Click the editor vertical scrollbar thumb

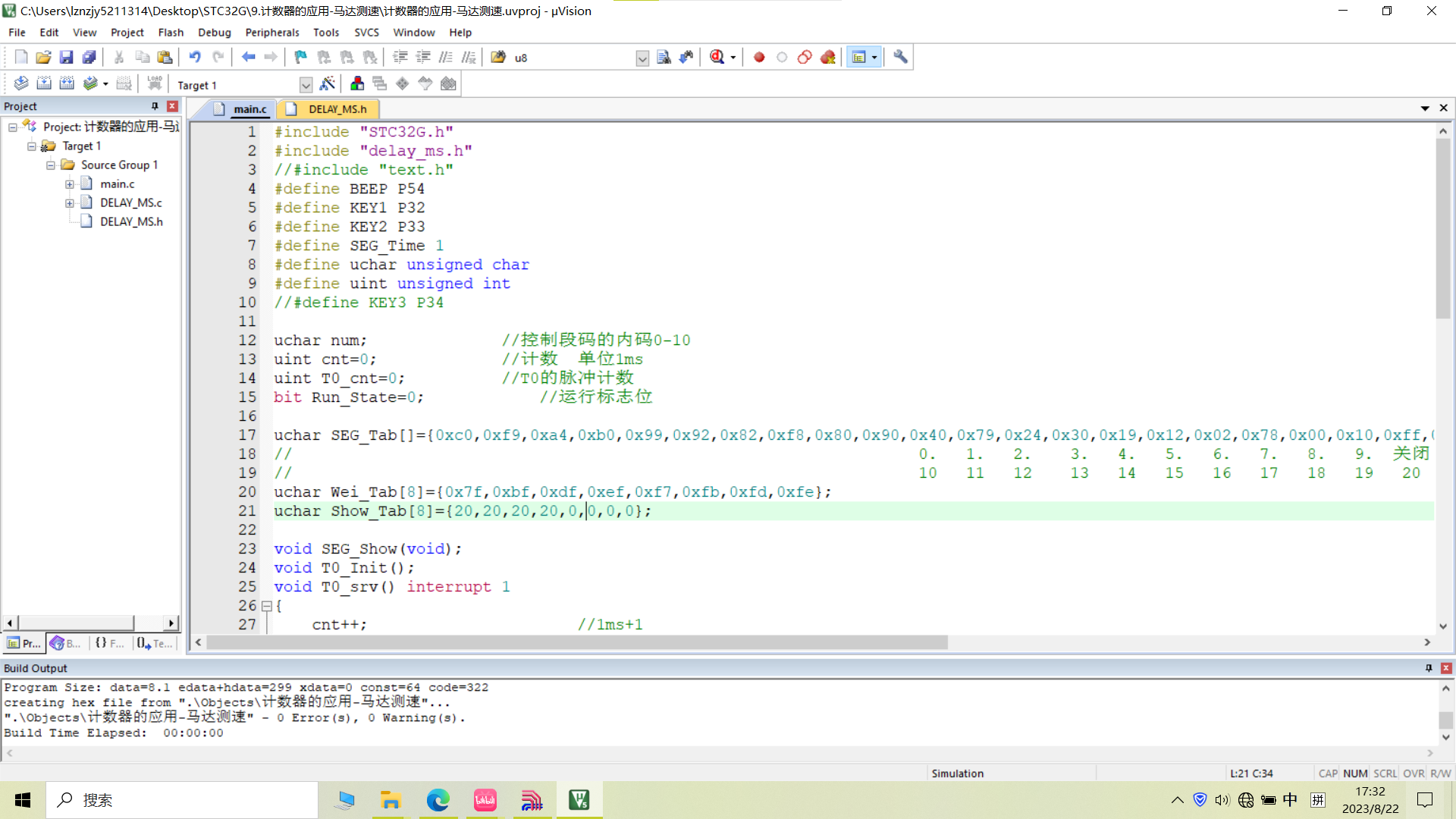1443,228
